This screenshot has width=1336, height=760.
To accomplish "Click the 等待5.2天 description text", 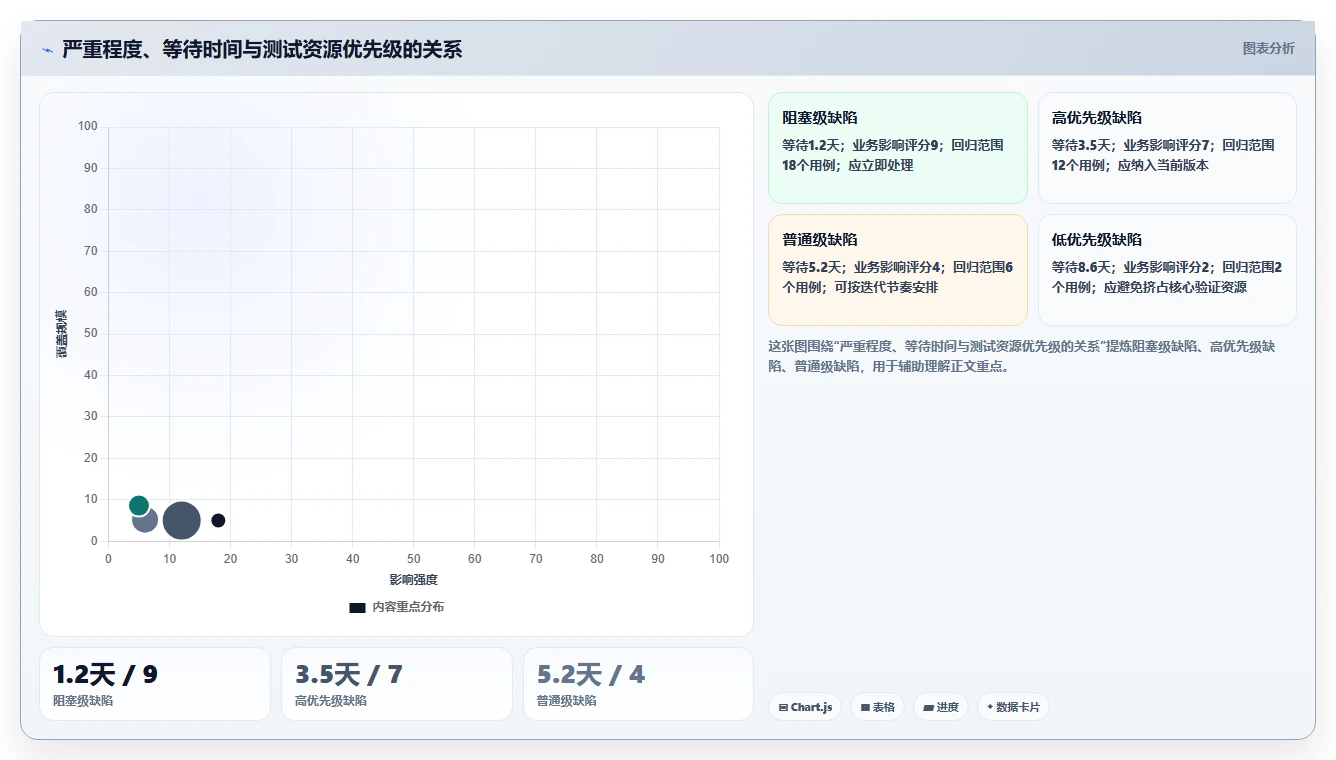I will pyautogui.click(x=897, y=277).
